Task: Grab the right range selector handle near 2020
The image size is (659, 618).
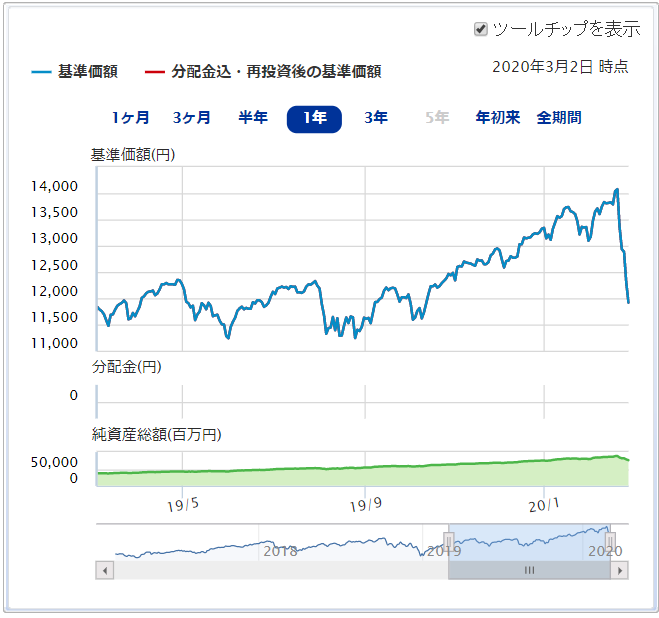Action: pyautogui.click(x=610, y=540)
